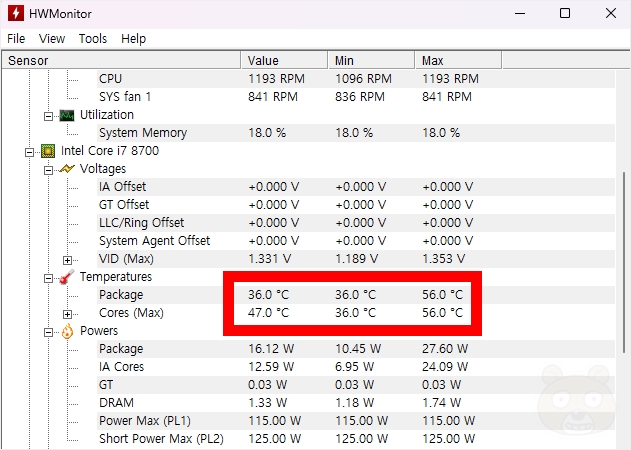Select the IA Offset row
631x450 pixels.
click(356, 187)
